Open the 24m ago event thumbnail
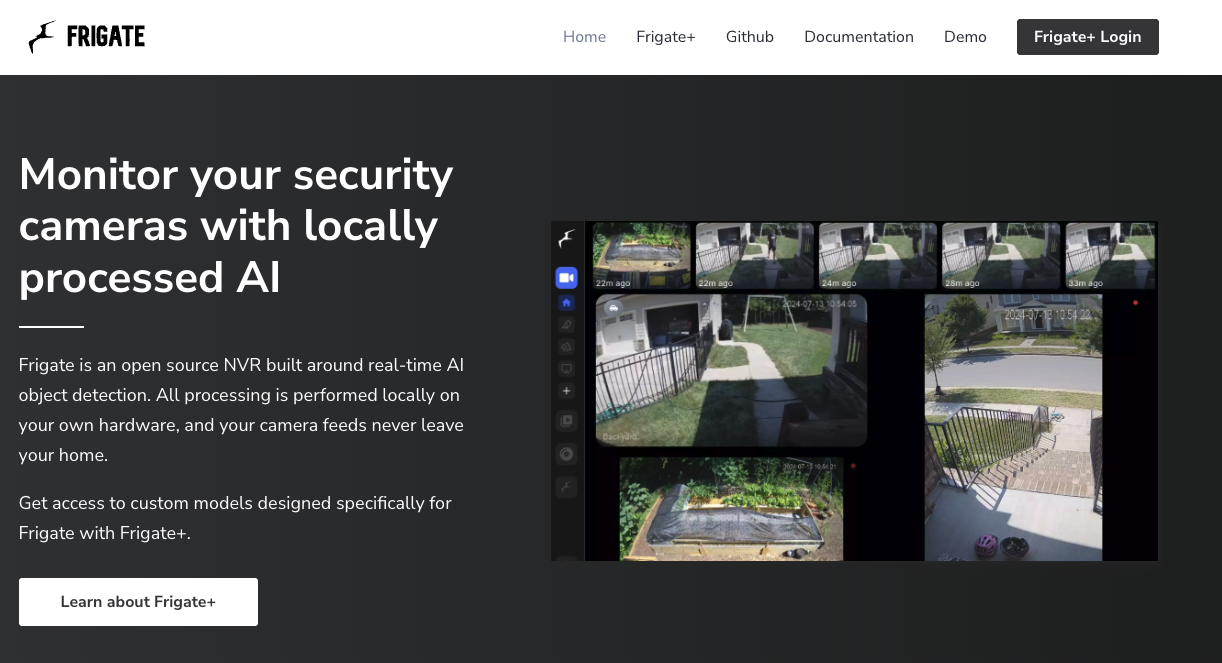1222x663 pixels. [x=878, y=256]
